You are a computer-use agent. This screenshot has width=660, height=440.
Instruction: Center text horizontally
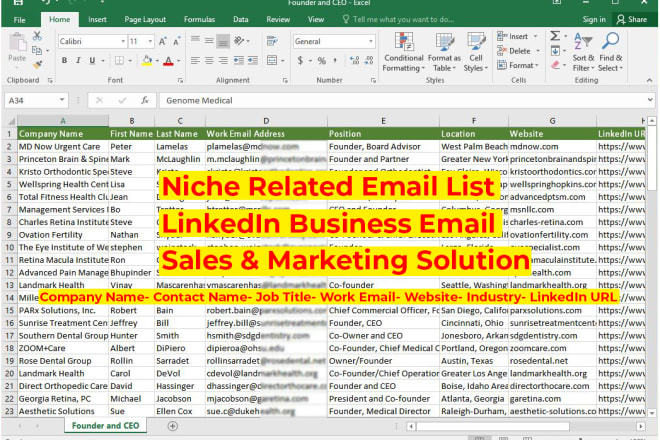pos(209,60)
